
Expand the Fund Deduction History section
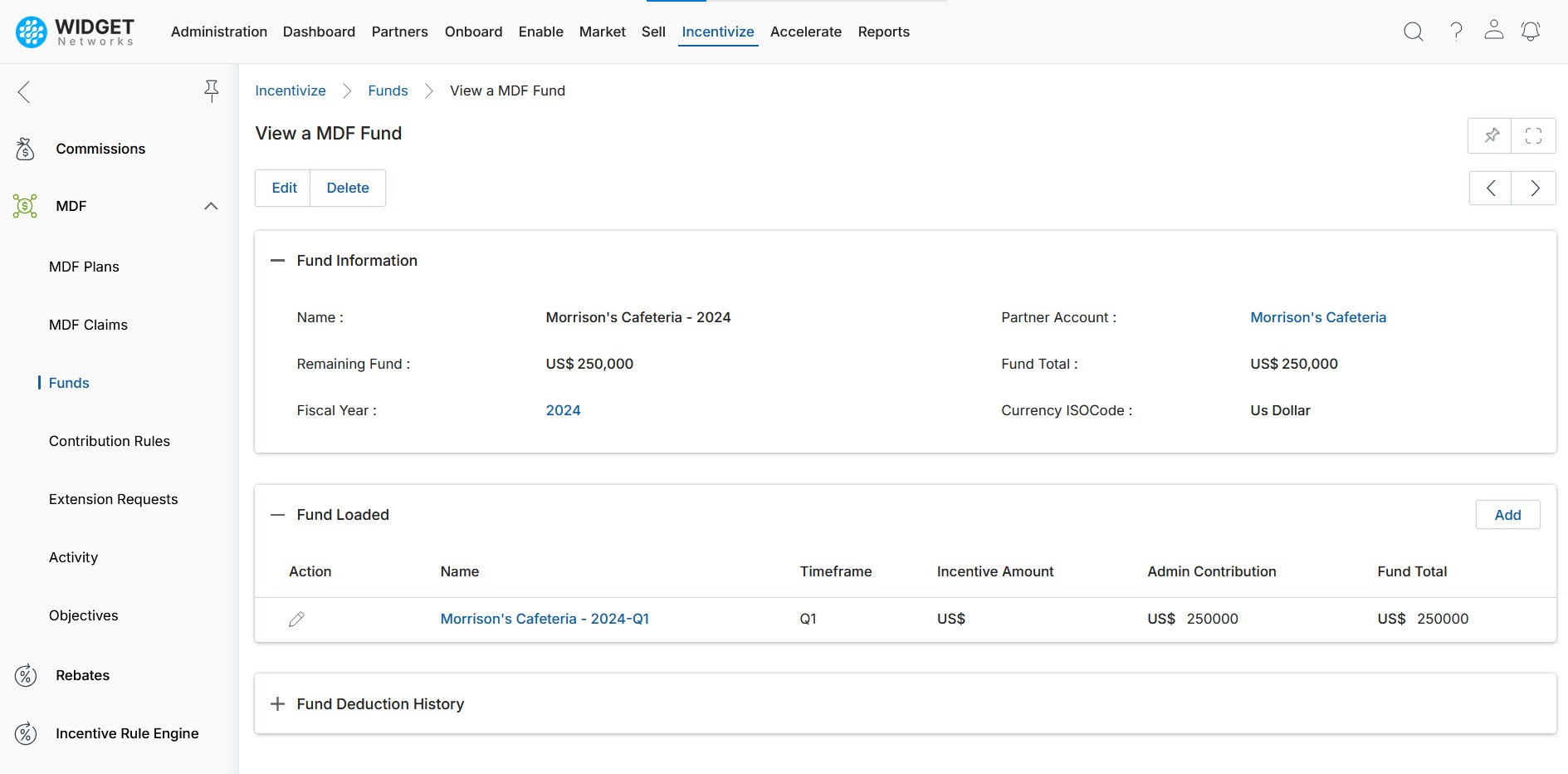tap(278, 704)
